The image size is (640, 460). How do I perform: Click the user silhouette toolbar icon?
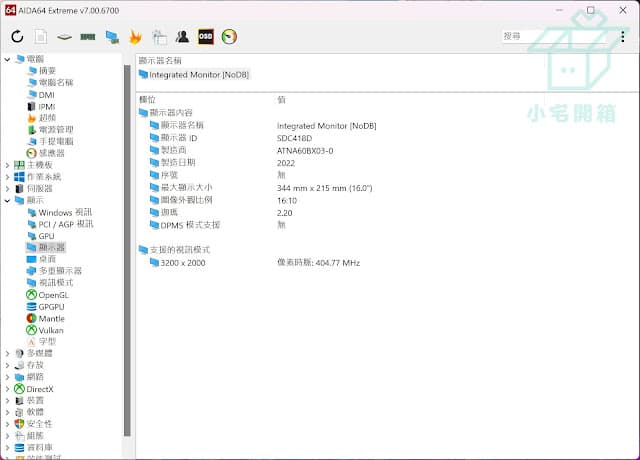(x=182, y=37)
